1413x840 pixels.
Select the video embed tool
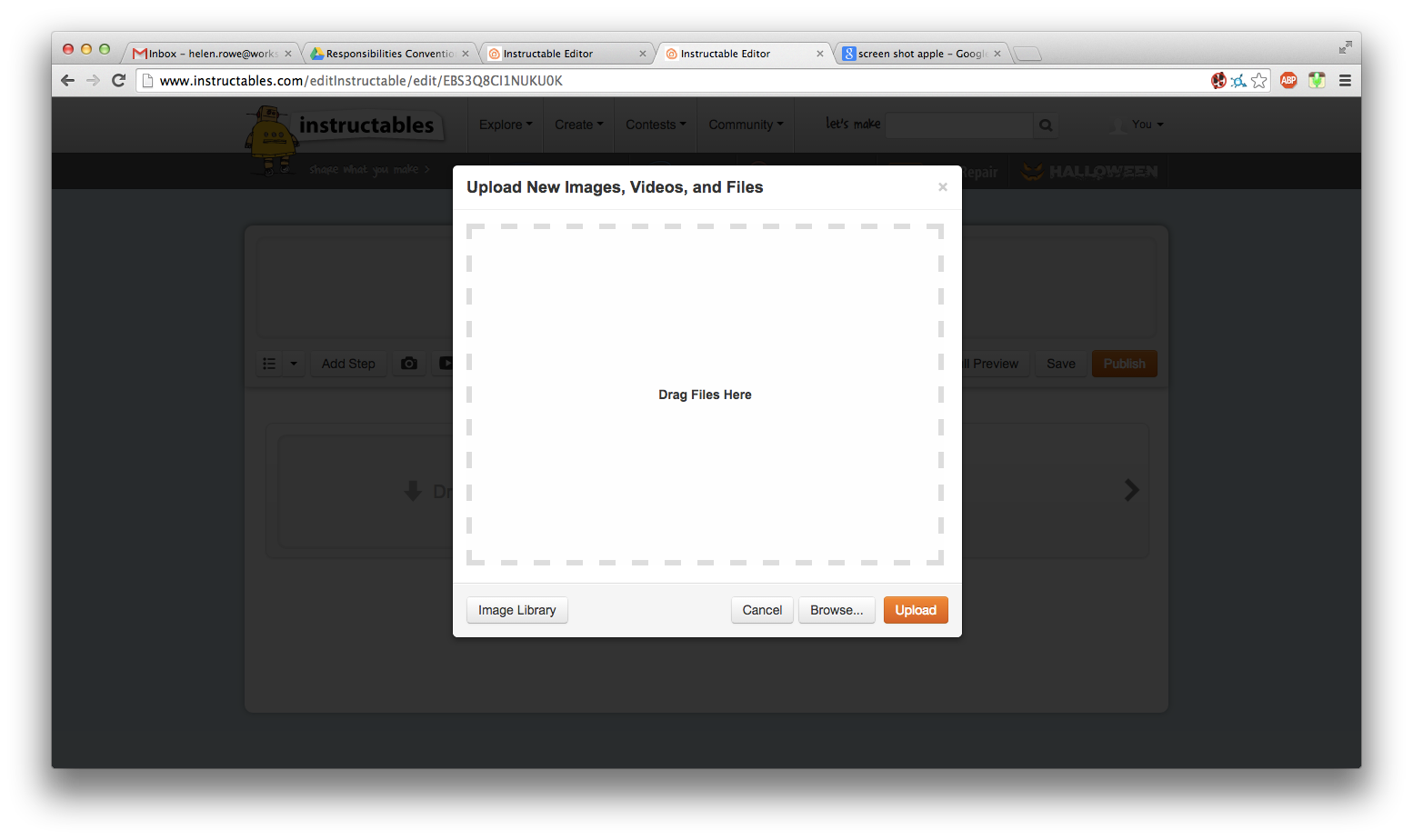[446, 363]
